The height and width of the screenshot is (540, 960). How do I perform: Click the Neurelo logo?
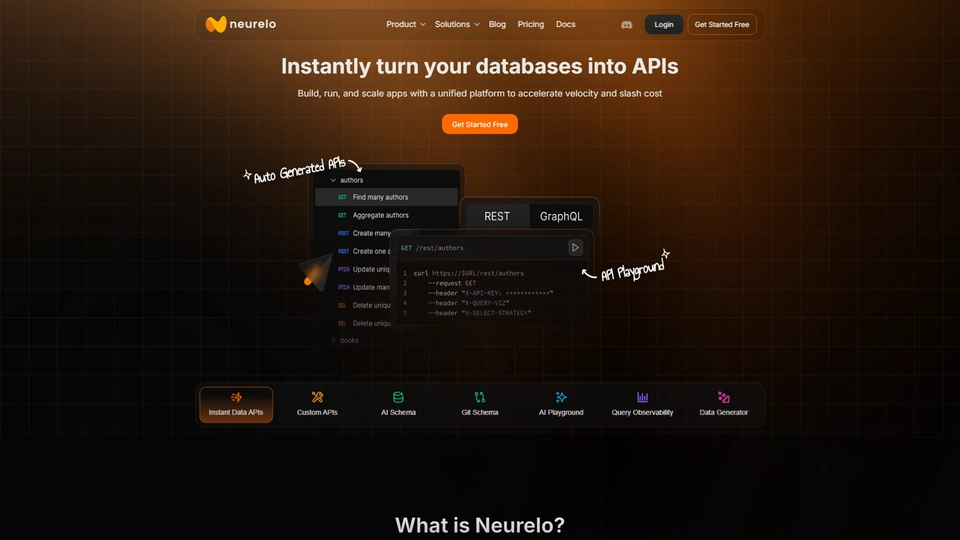point(241,24)
